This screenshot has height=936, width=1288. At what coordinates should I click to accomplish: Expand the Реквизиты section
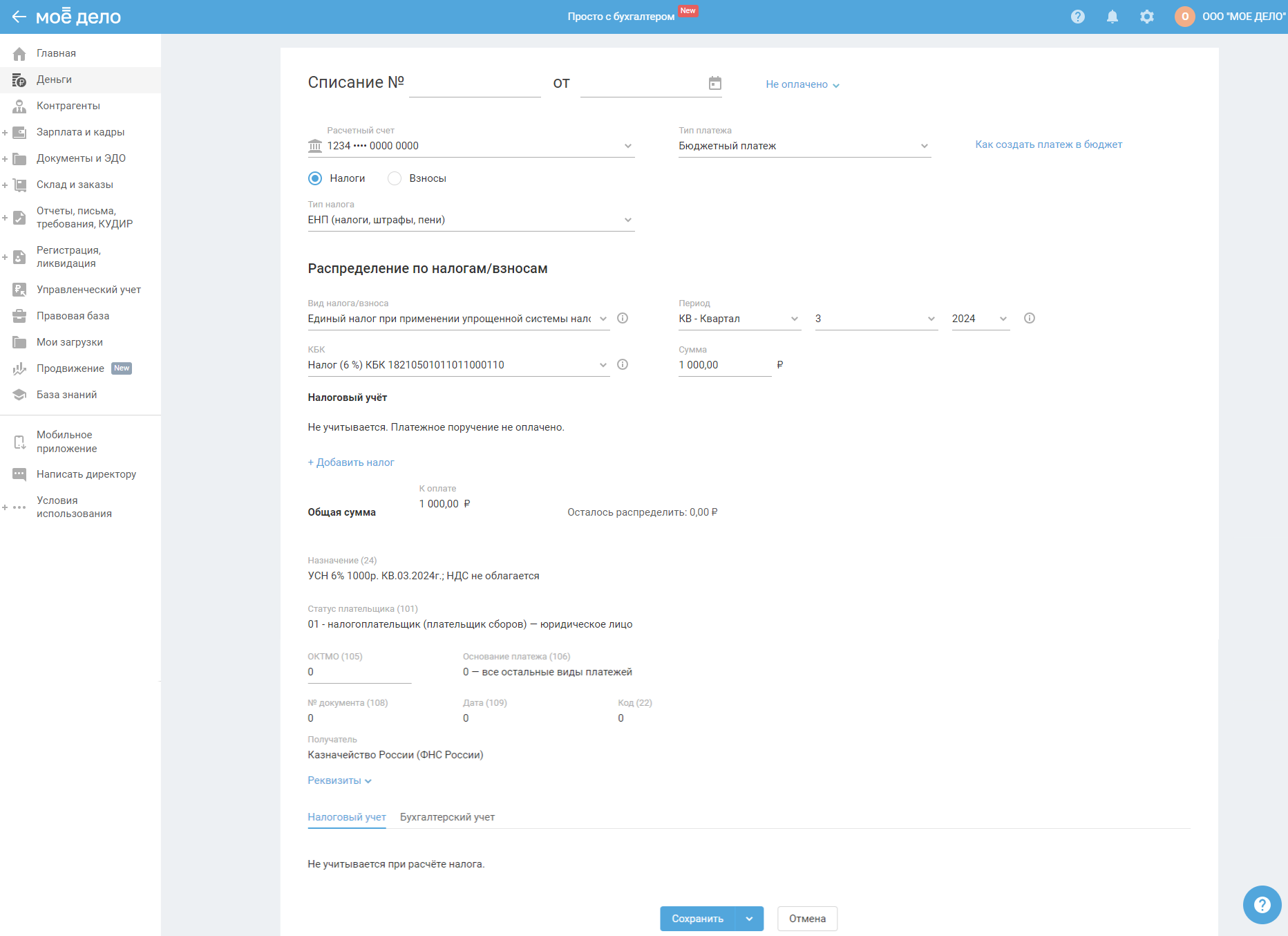pos(340,780)
